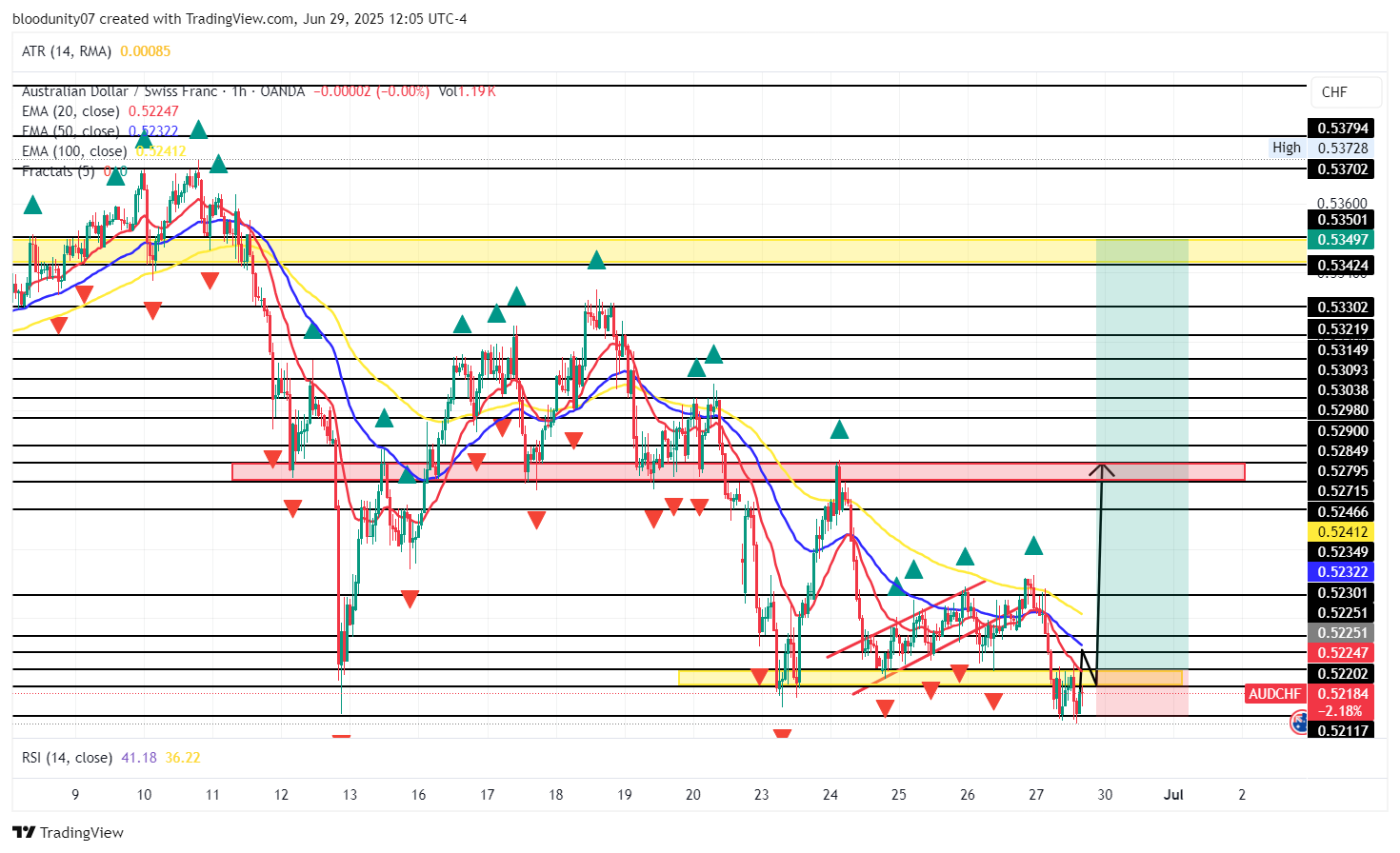Click the 0.52795 price level label
Viewport: 1400px width, 853px height.
tap(1343, 471)
